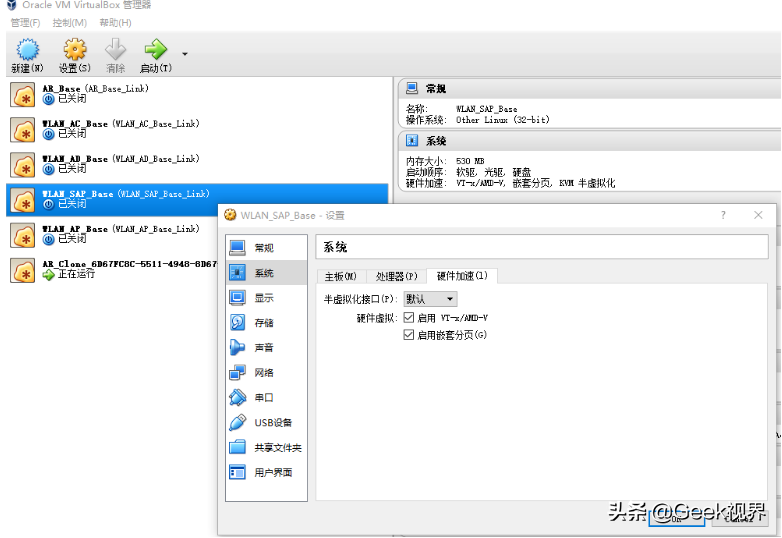Select the WLAN_AP_Base VM icon

[23, 235]
